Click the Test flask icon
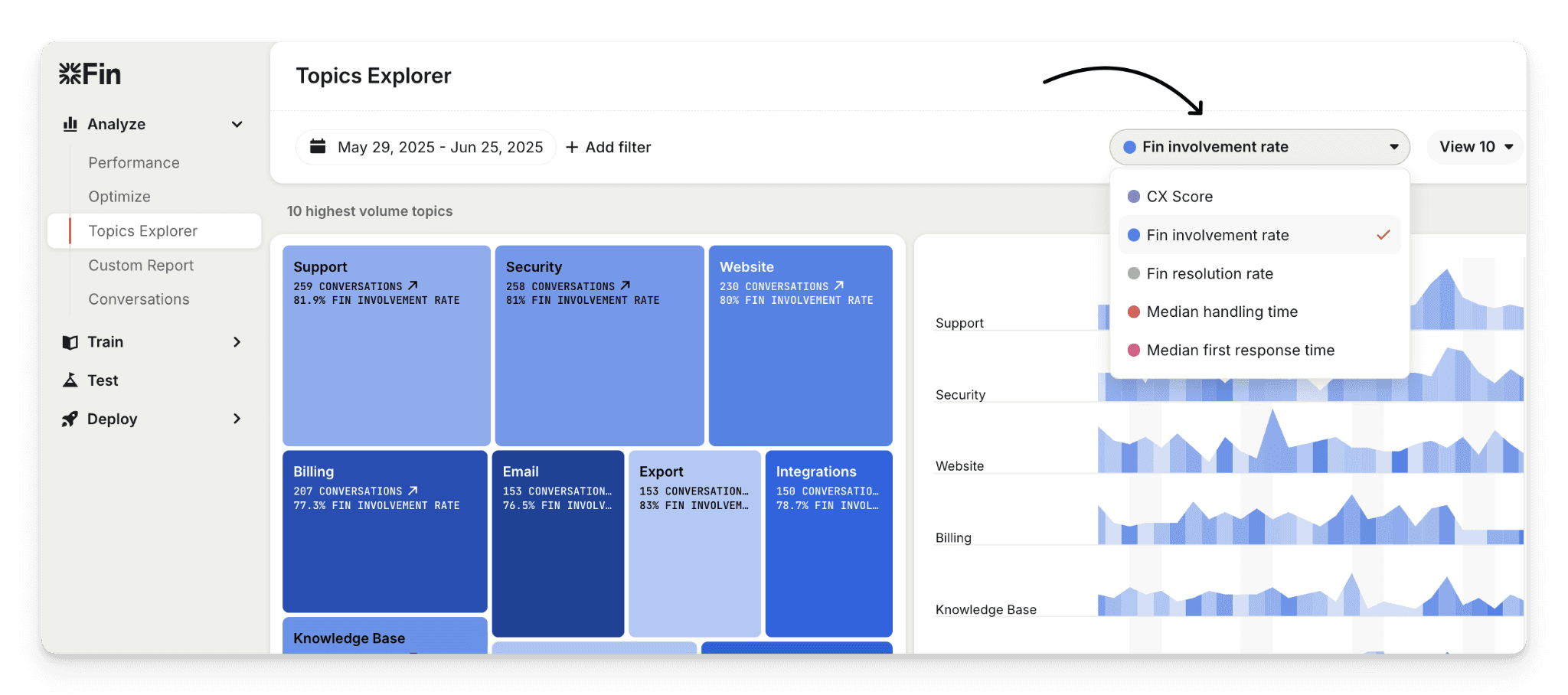 (70, 380)
